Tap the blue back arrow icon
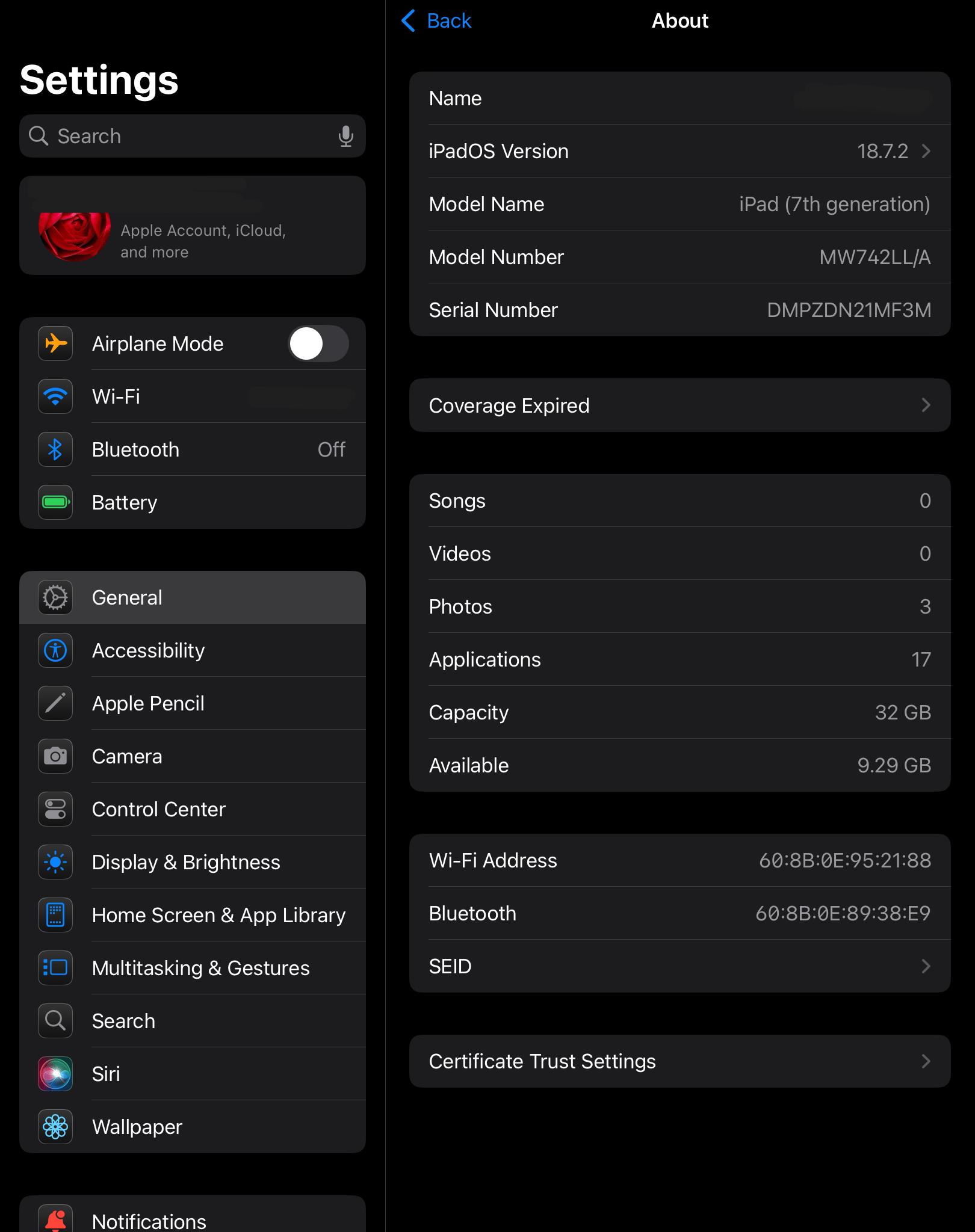The width and height of the screenshot is (975, 1232). coord(408,20)
